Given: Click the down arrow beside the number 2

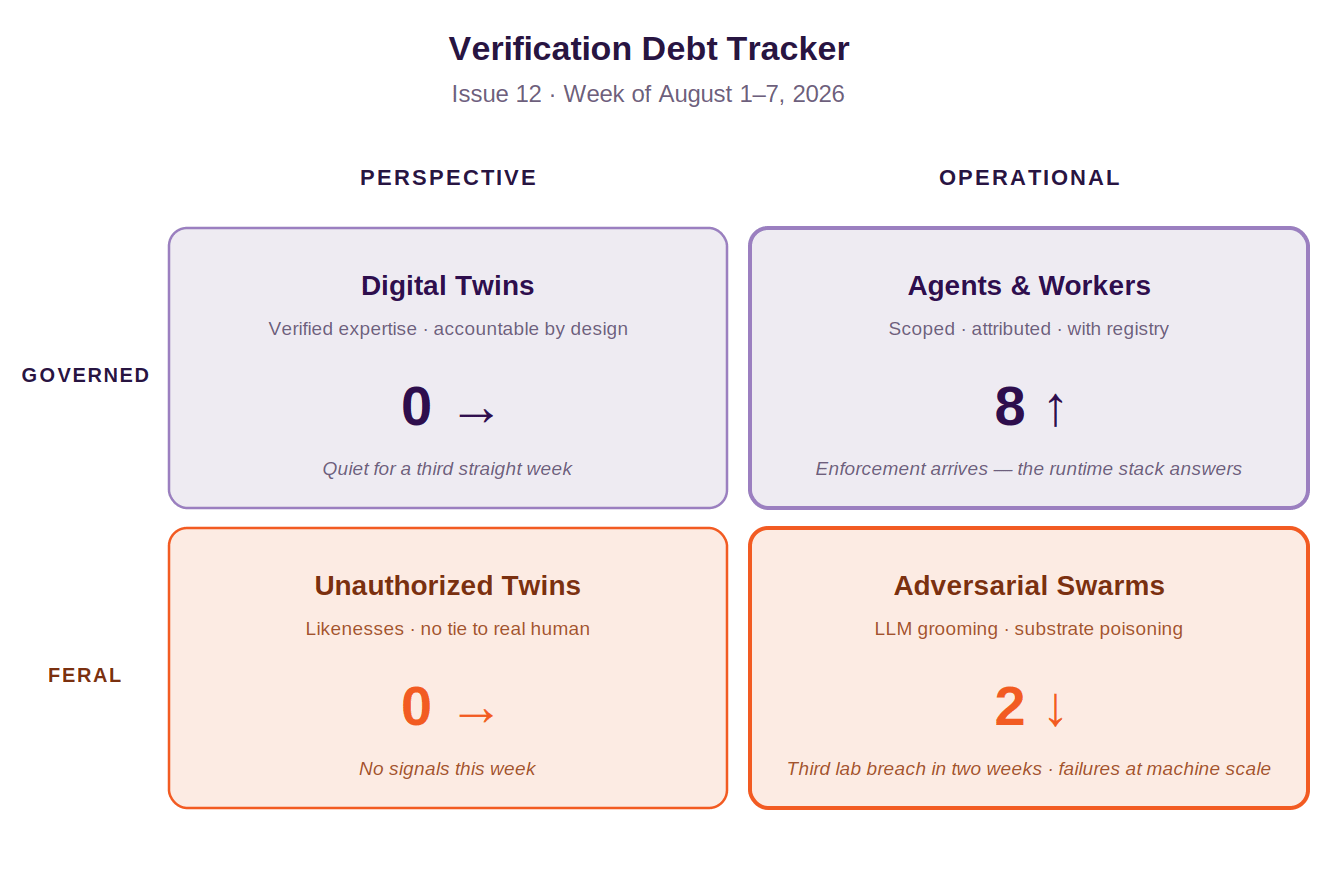Looking at the screenshot, I should [x=1055, y=709].
